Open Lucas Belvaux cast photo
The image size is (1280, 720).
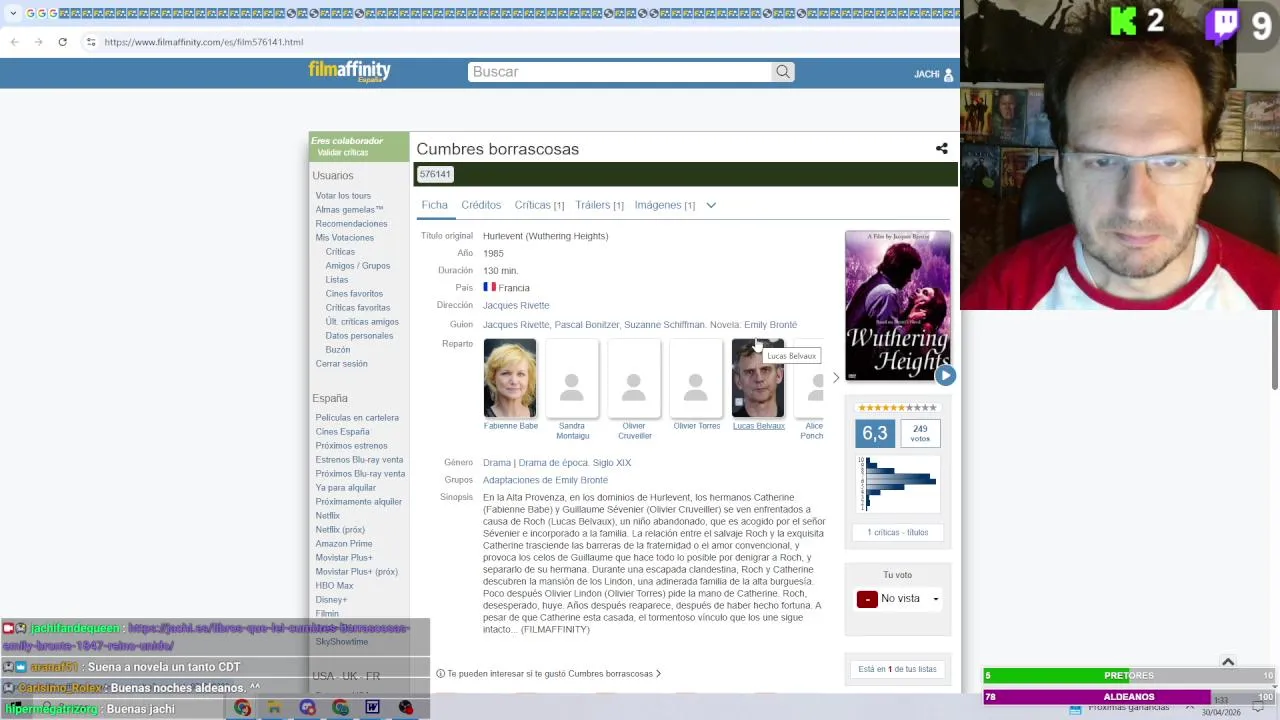pos(758,378)
